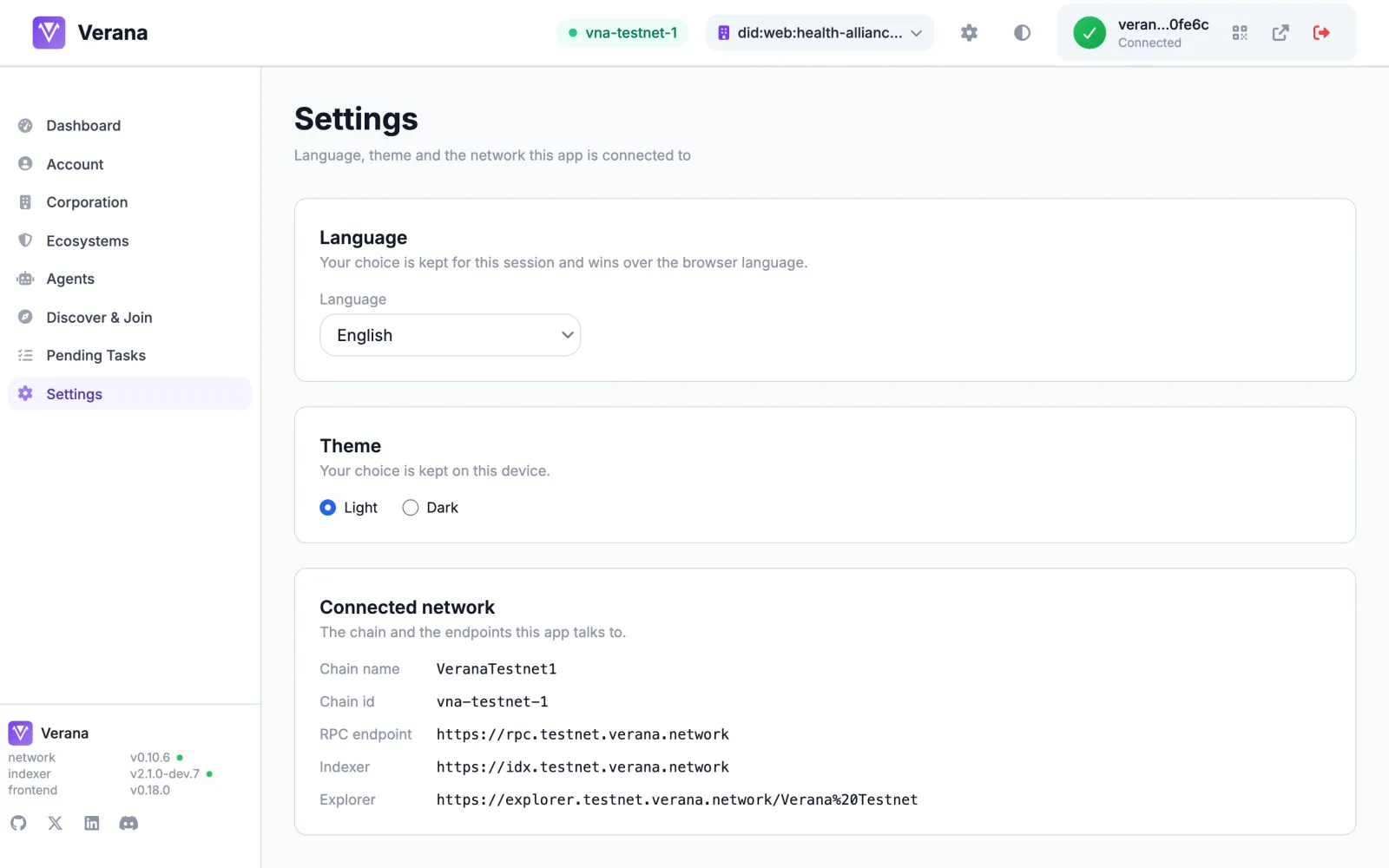Open the GitHub icon in the sidebar footer

18,823
